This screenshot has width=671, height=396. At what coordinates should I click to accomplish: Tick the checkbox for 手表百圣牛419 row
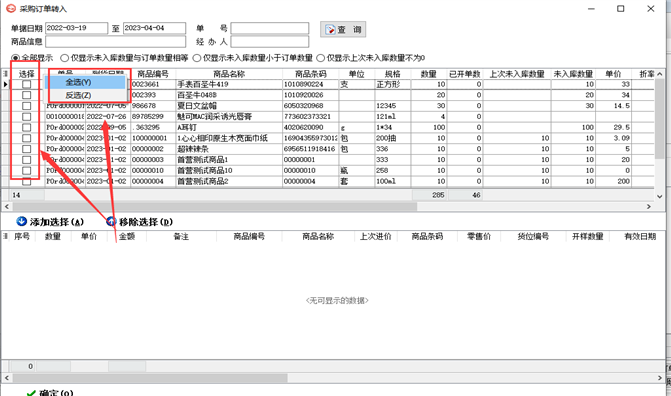click(27, 84)
